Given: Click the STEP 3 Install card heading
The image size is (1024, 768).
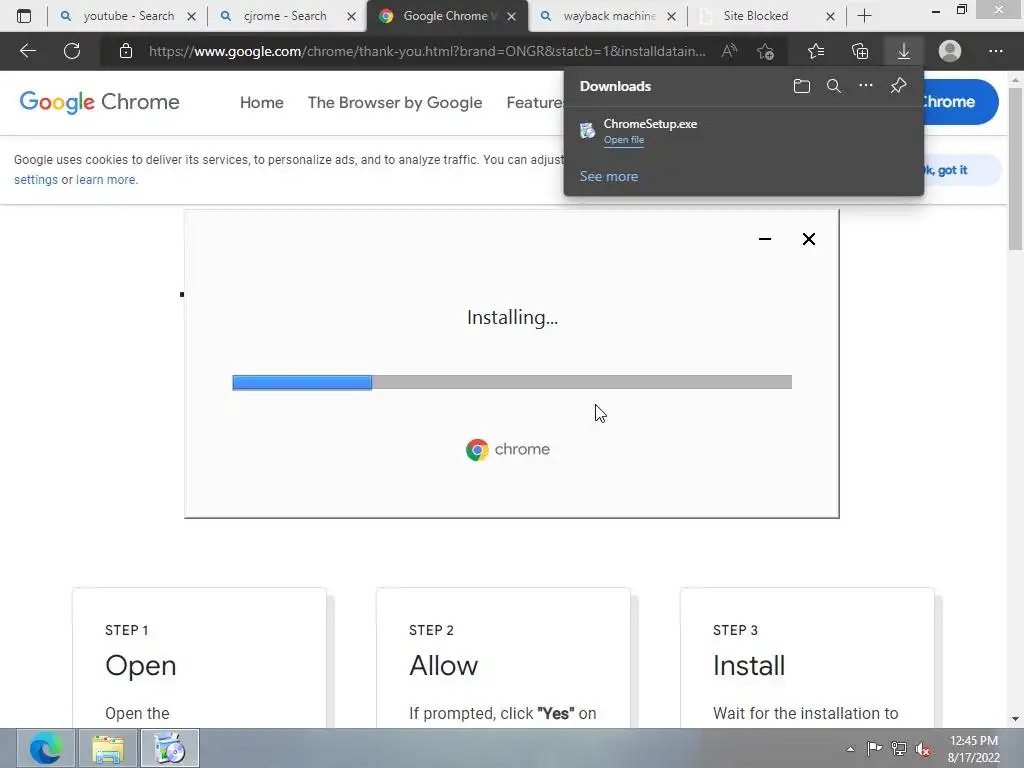Looking at the screenshot, I should click(x=749, y=665).
